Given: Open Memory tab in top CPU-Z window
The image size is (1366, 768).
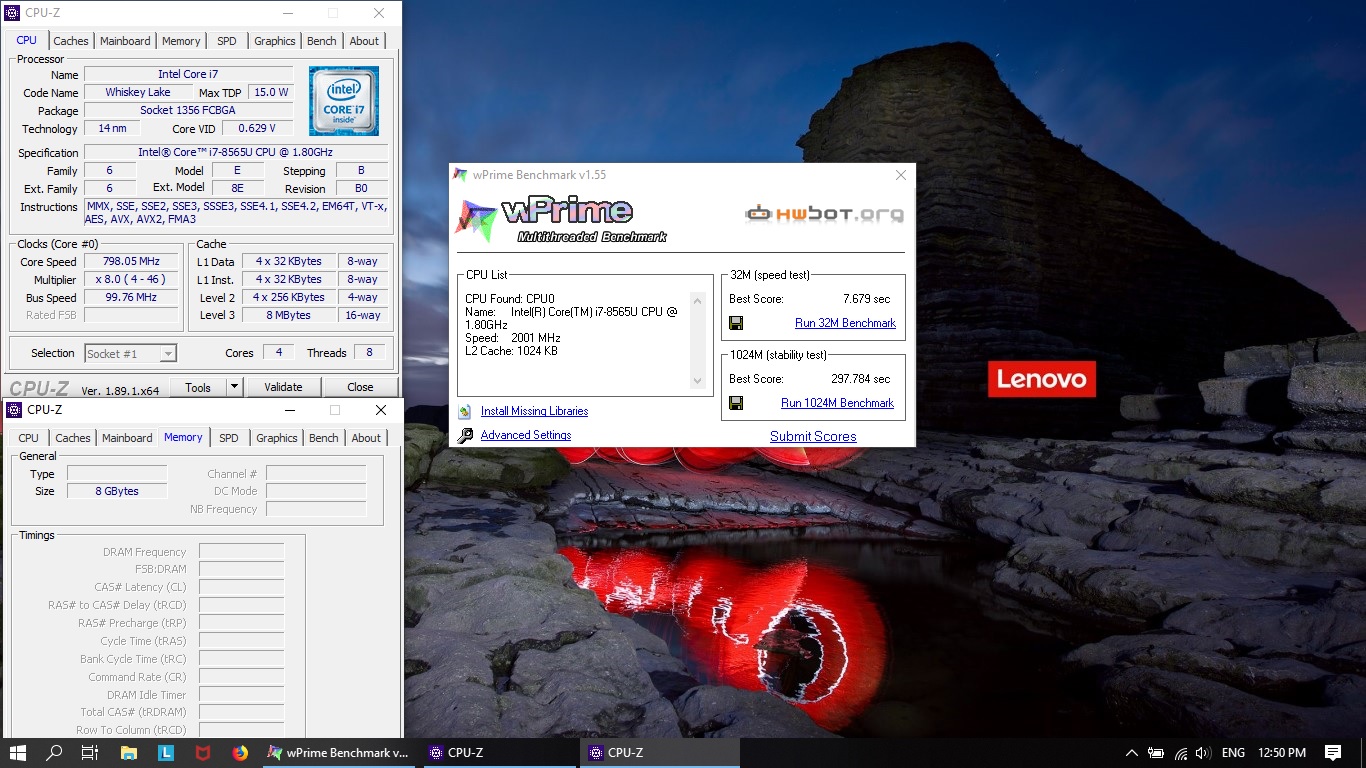Looking at the screenshot, I should [181, 41].
